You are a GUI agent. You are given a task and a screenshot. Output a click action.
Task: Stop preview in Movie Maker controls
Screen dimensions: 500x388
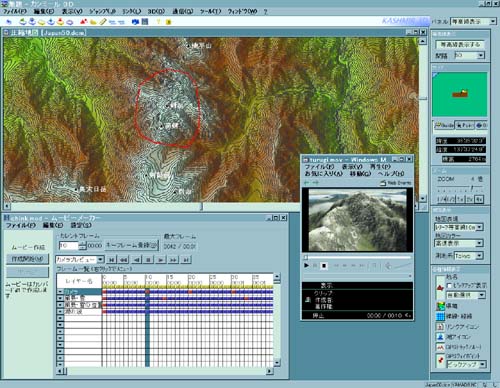(149, 259)
